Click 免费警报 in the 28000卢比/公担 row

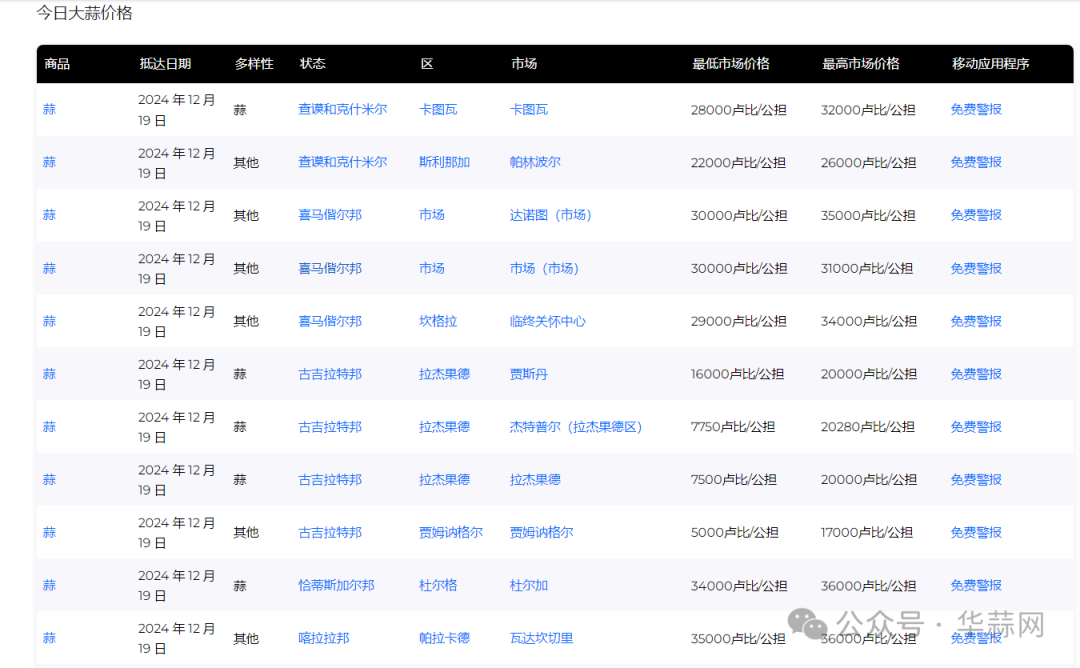coord(976,109)
